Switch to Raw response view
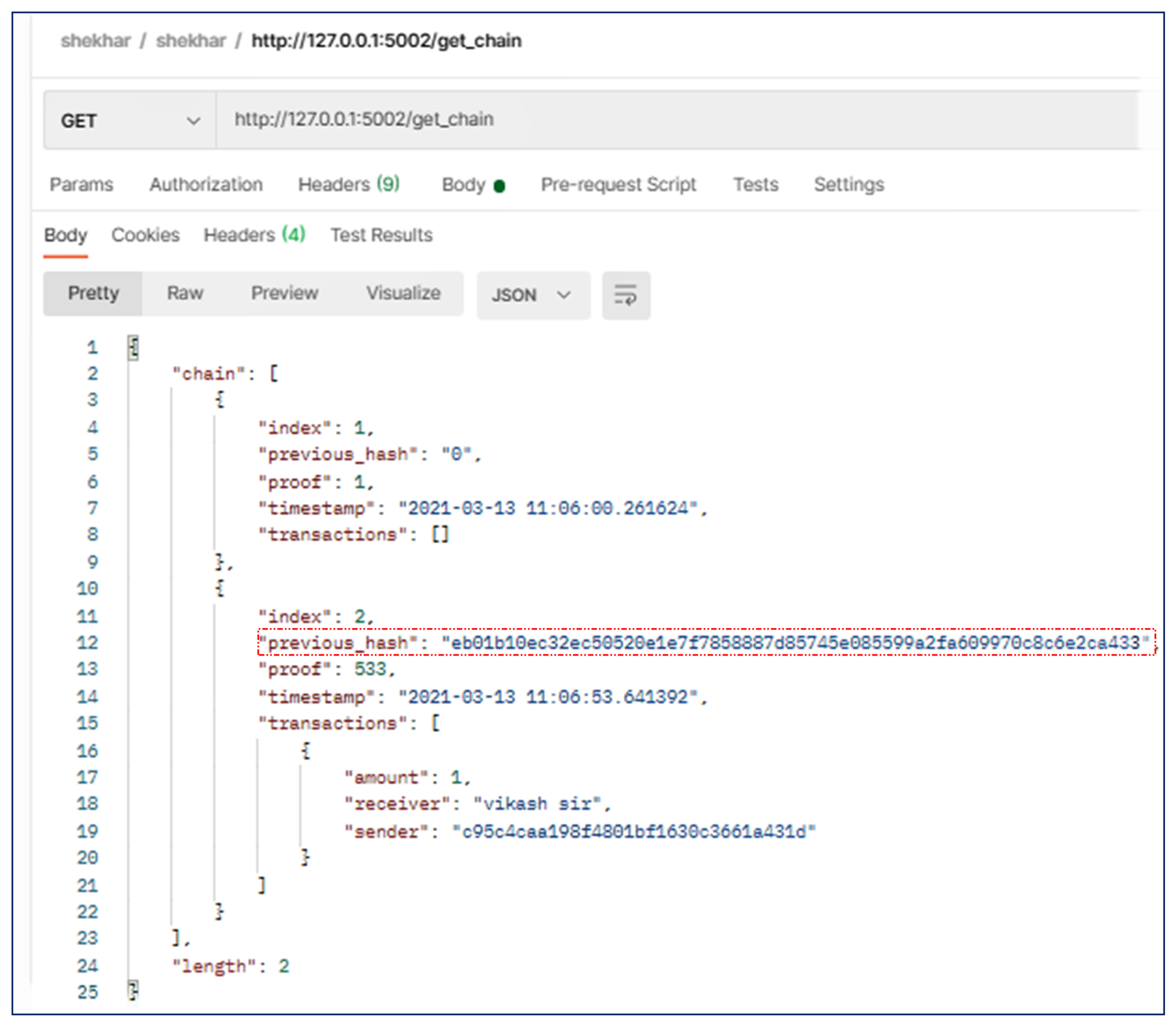1176x1028 pixels. coord(185,293)
